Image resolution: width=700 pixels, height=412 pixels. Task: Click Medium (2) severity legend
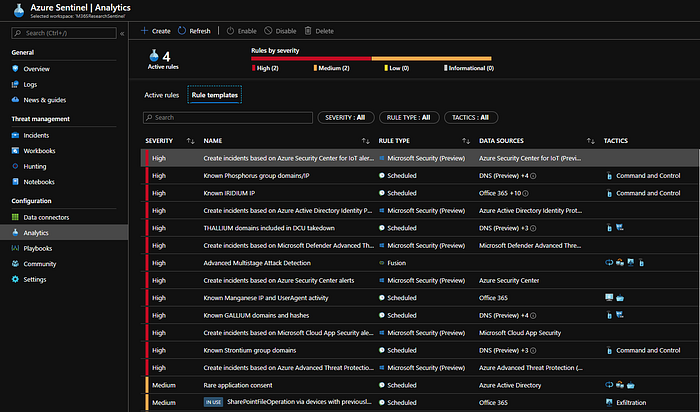332,68
